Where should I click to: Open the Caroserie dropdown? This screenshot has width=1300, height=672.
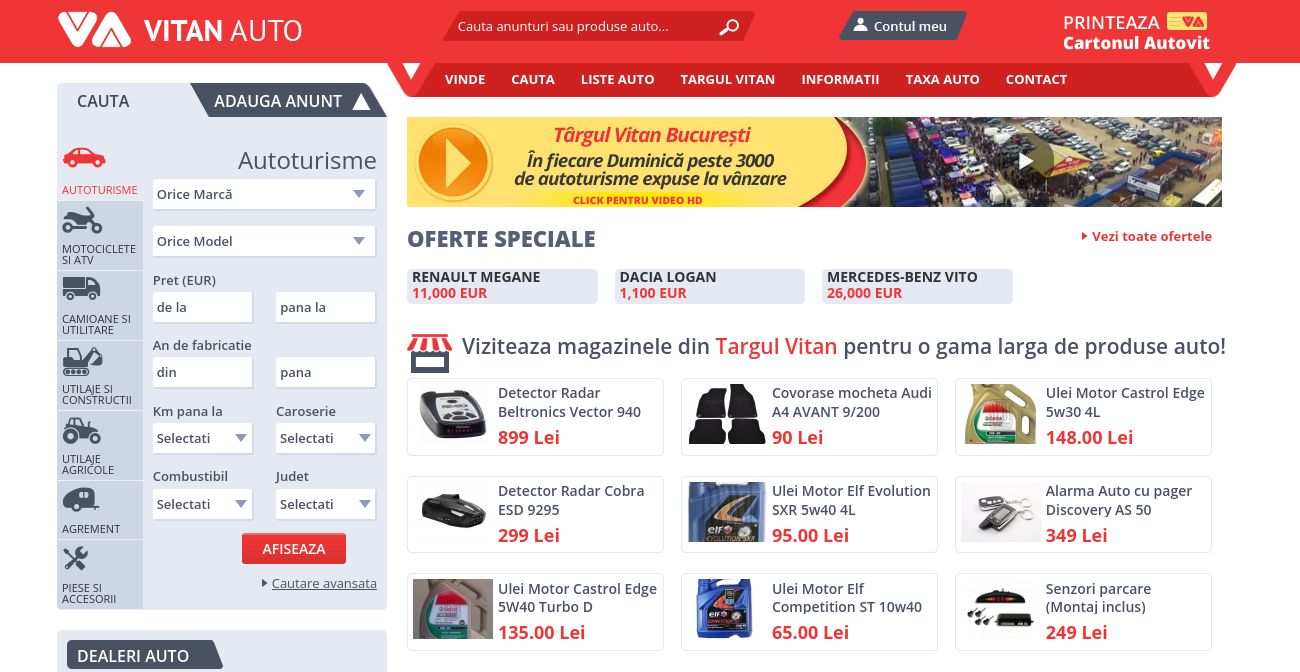[x=326, y=438]
